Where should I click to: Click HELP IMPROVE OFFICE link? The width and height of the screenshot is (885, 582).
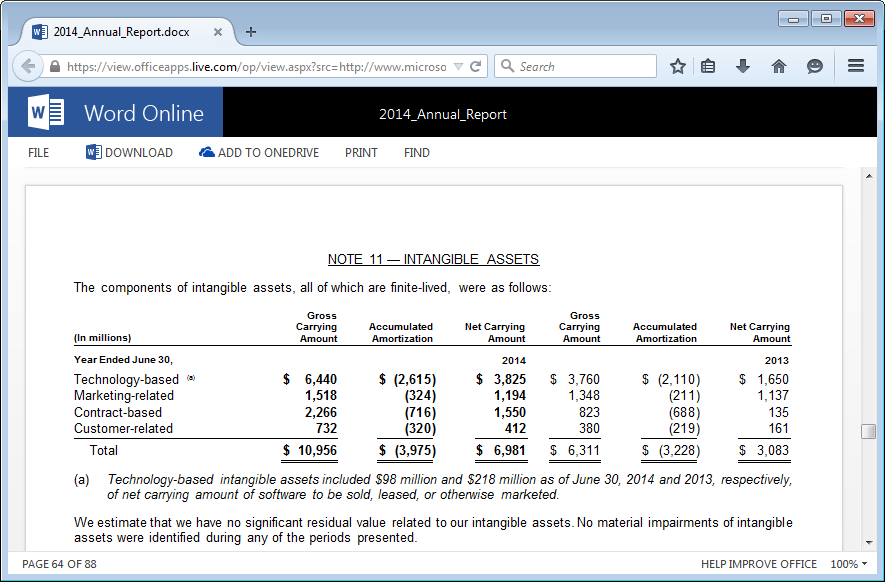coord(759,564)
